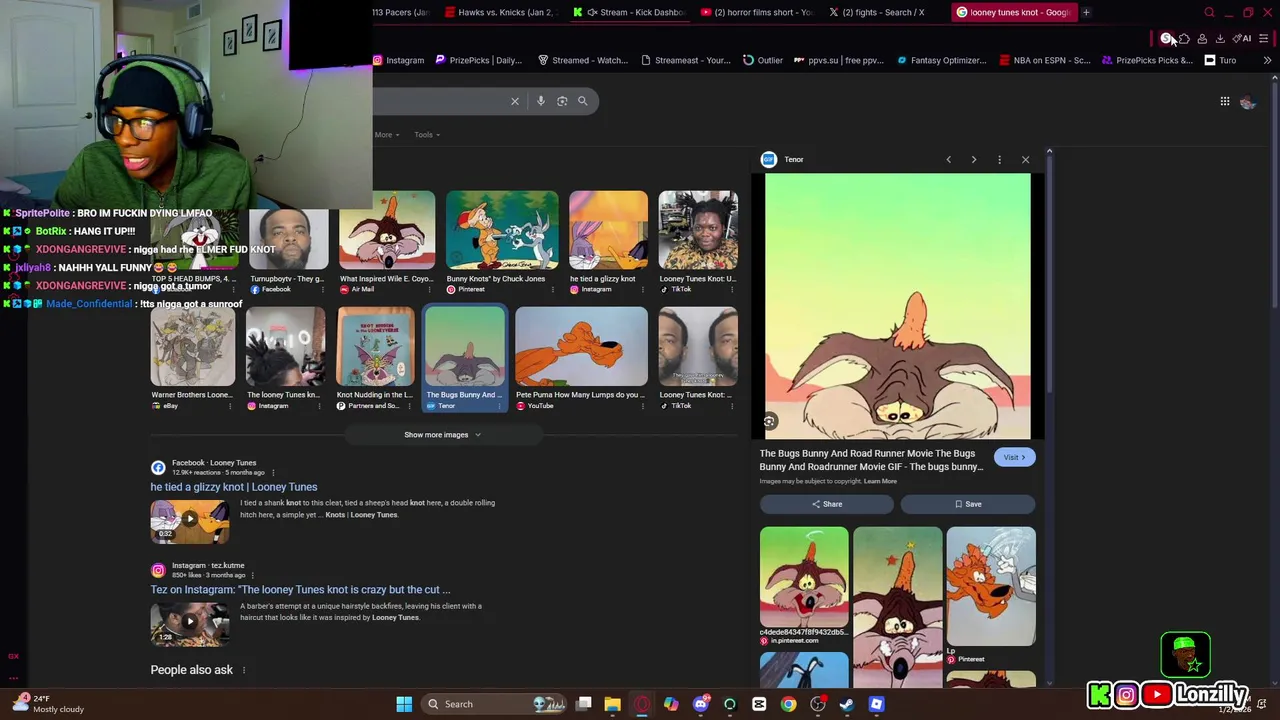The width and height of the screenshot is (1280, 720).
Task: Open PrizePicks Daily bookmark
Action: pyautogui.click(x=478, y=60)
